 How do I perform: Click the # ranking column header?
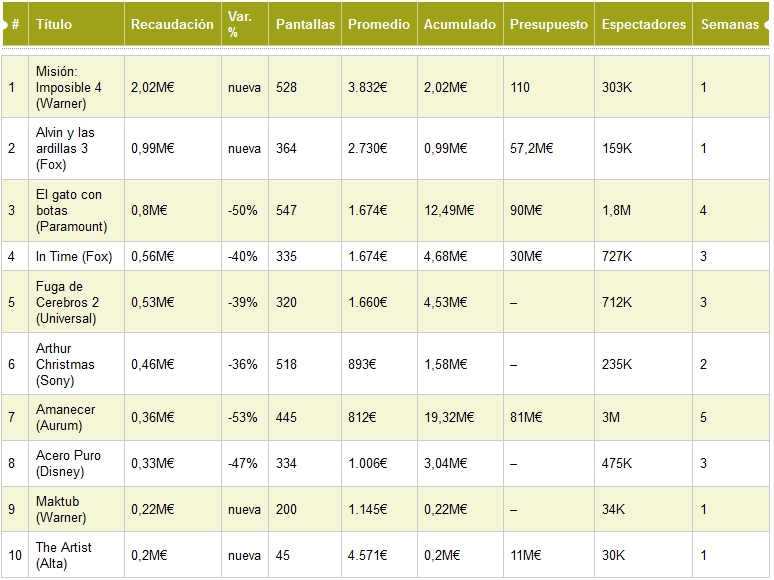pyautogui.click(x=15, y=24)
